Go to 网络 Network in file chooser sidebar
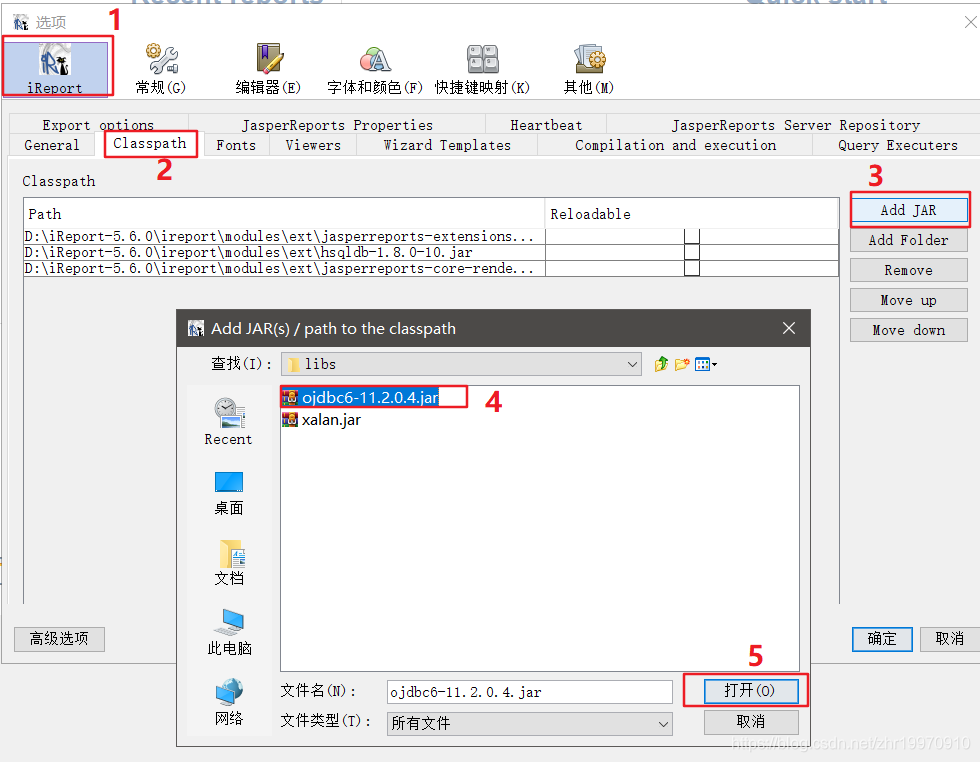Viewport: 980px width, 762px height. (x=229, y=702)
